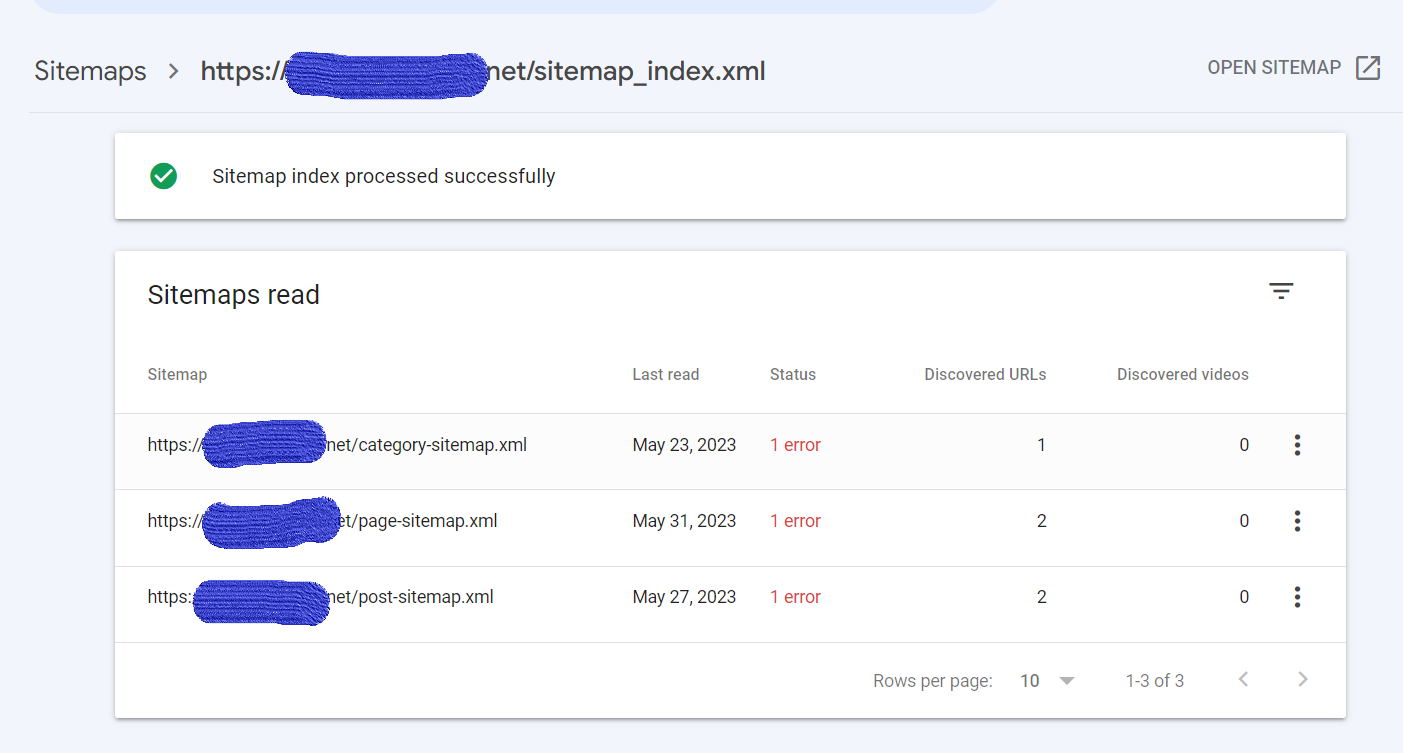Open the sitemap via external link icon
The image size is (1403, 753).
click(1368, 68)
